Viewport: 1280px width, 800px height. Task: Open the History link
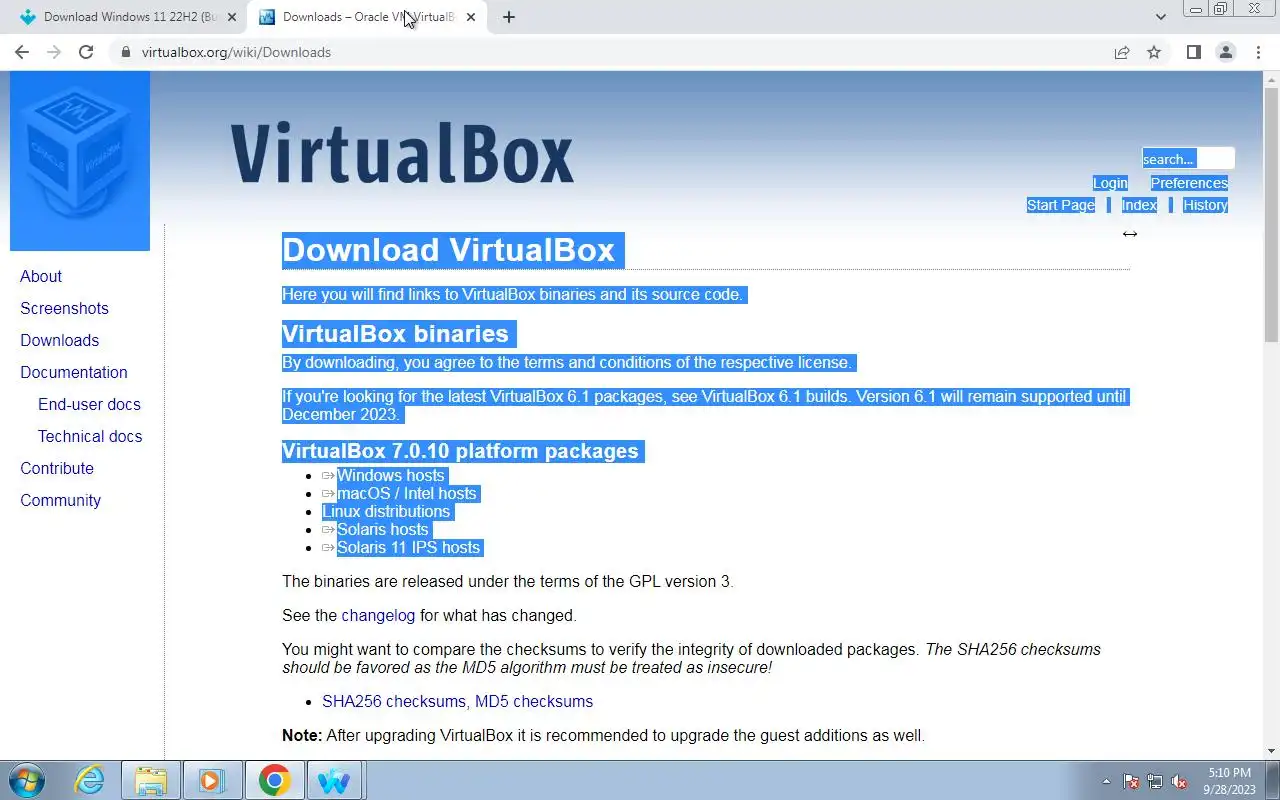click(x=1205, y=205)
